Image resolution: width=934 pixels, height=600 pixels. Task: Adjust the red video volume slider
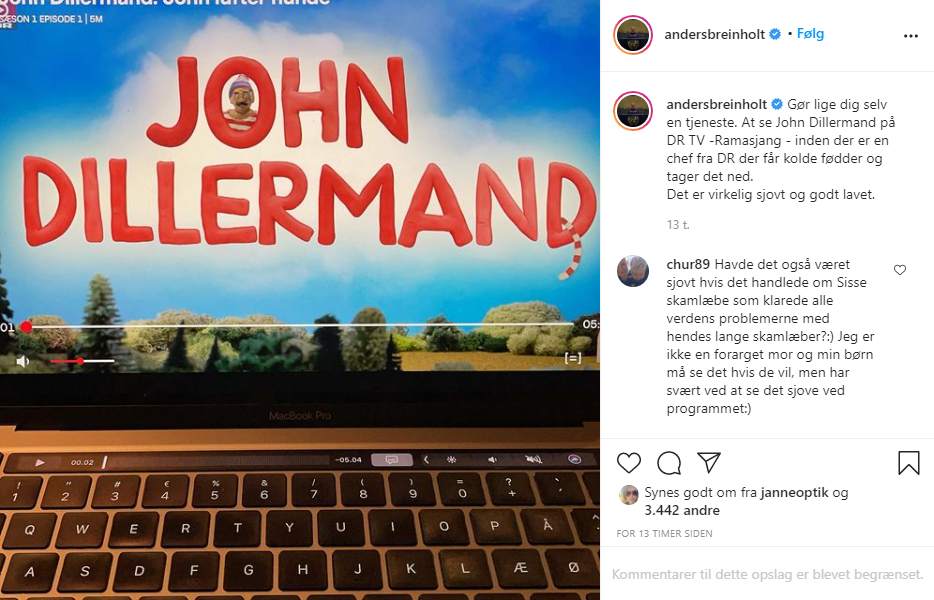[x=82, y=361]
